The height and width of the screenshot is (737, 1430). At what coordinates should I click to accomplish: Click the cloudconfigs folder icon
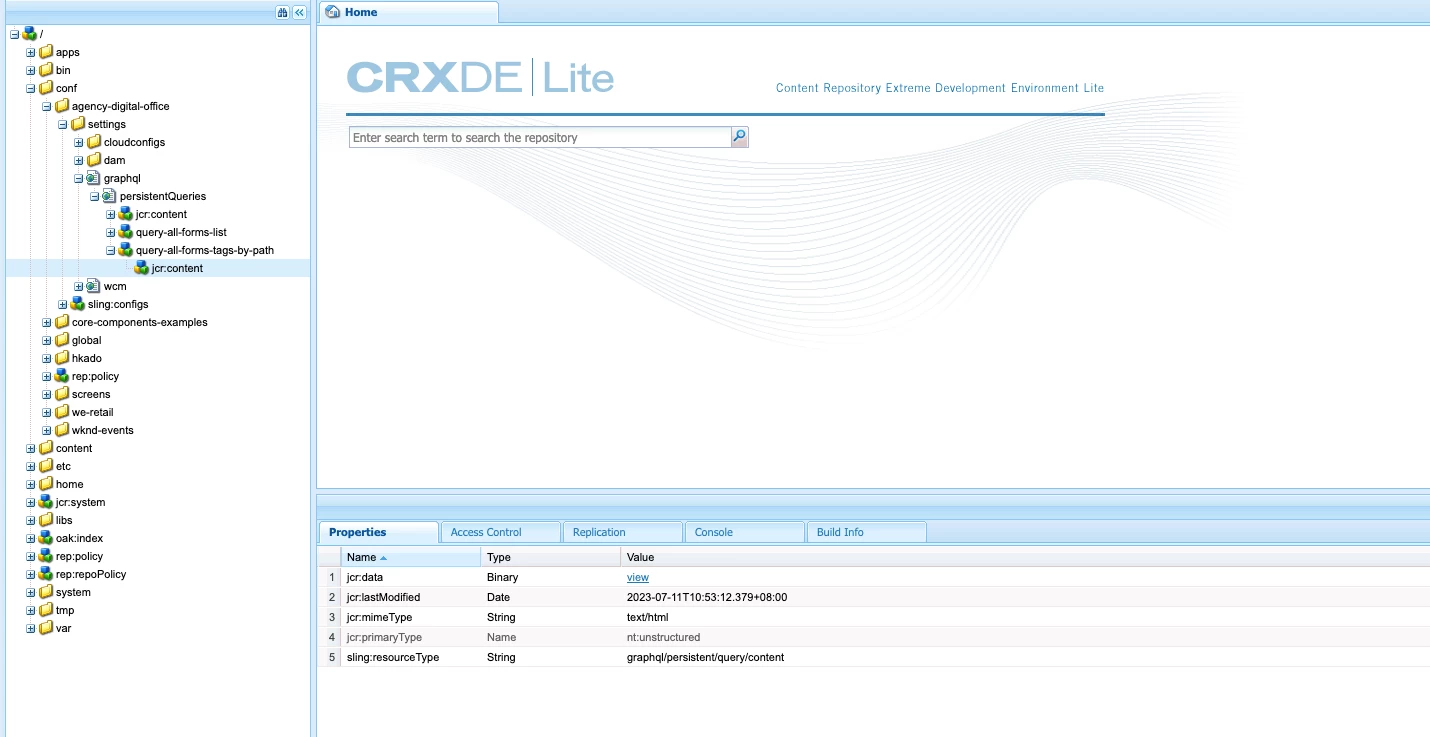94,142
